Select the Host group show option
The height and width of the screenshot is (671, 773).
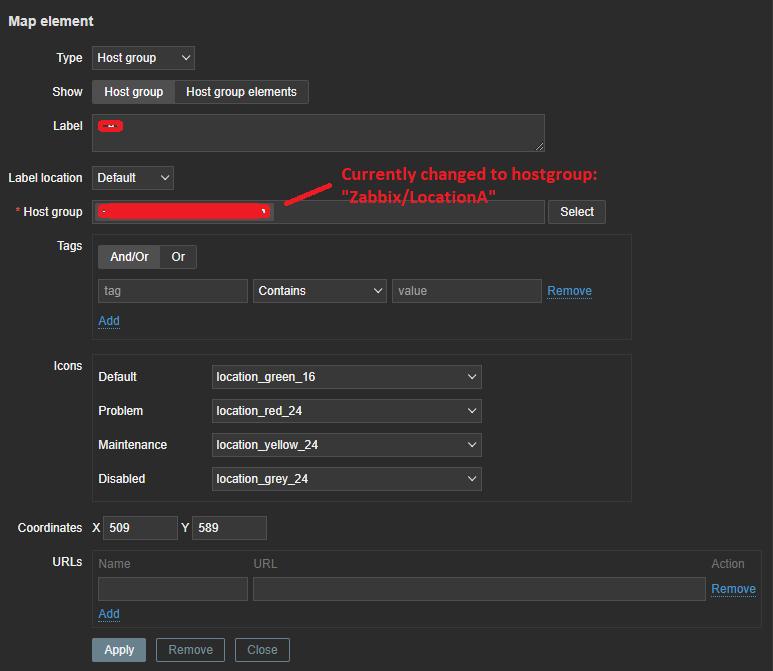point(133,92)
